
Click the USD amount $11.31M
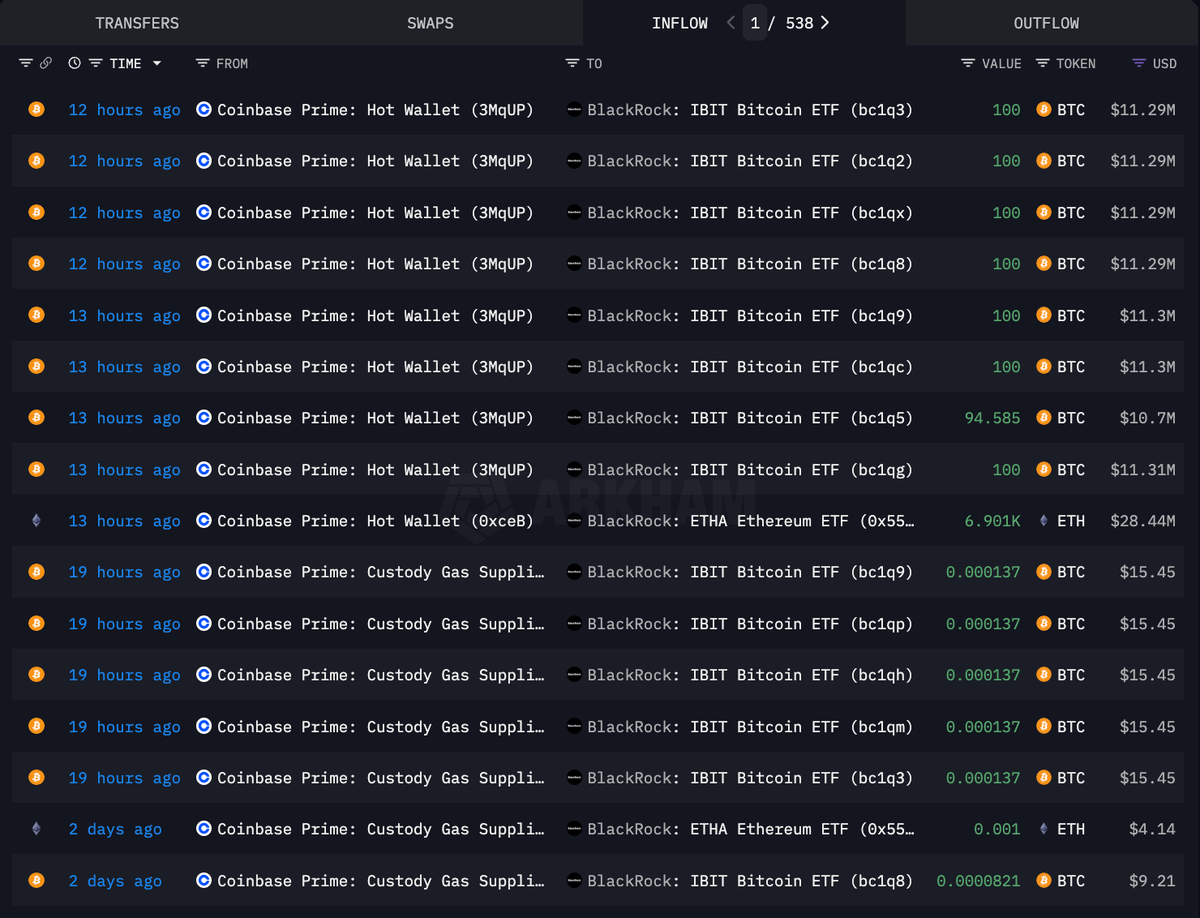pos(1143,469)
